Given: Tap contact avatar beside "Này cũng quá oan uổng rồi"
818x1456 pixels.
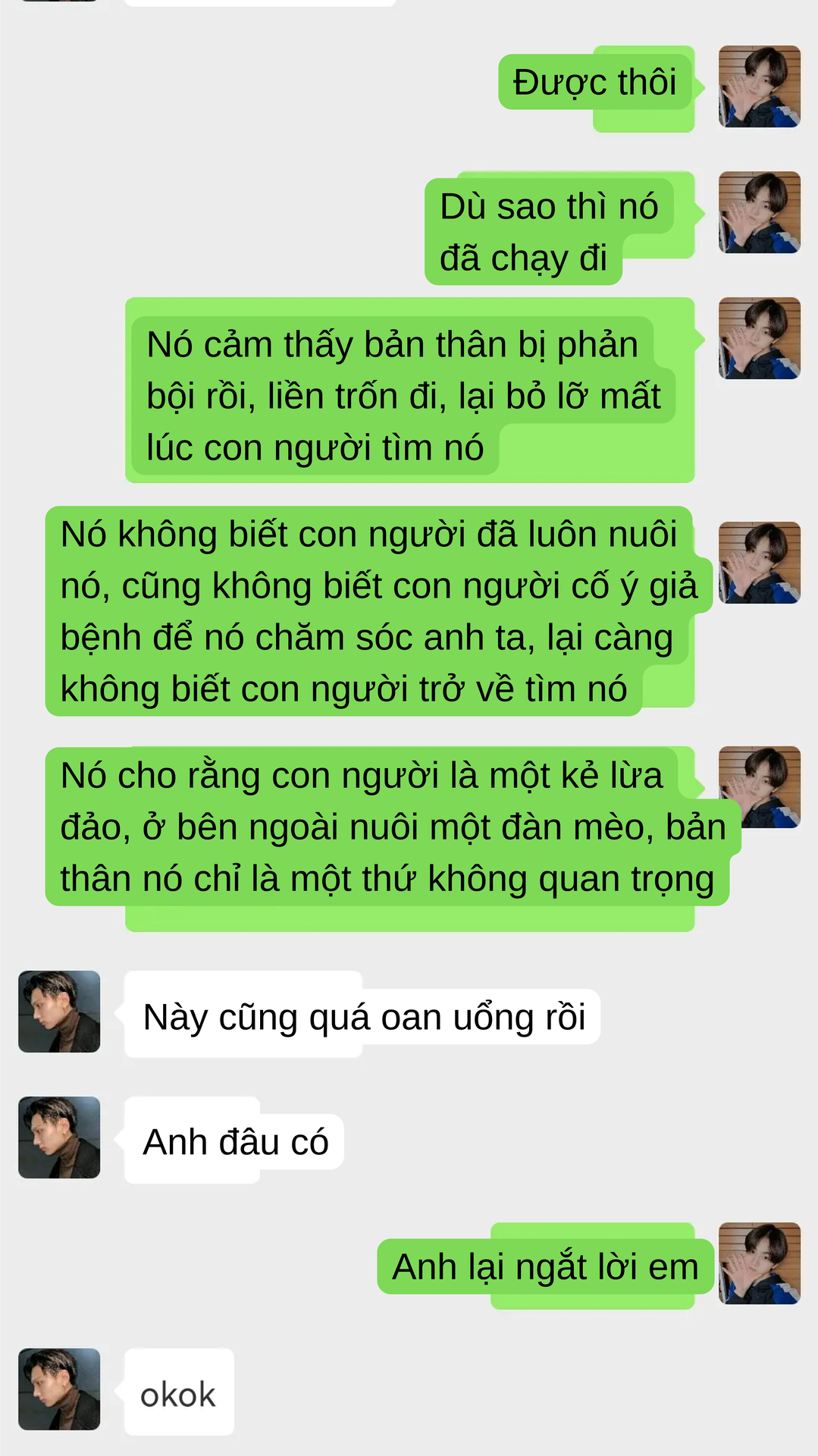Looking at the screenshot, I should click(59, 1012).
